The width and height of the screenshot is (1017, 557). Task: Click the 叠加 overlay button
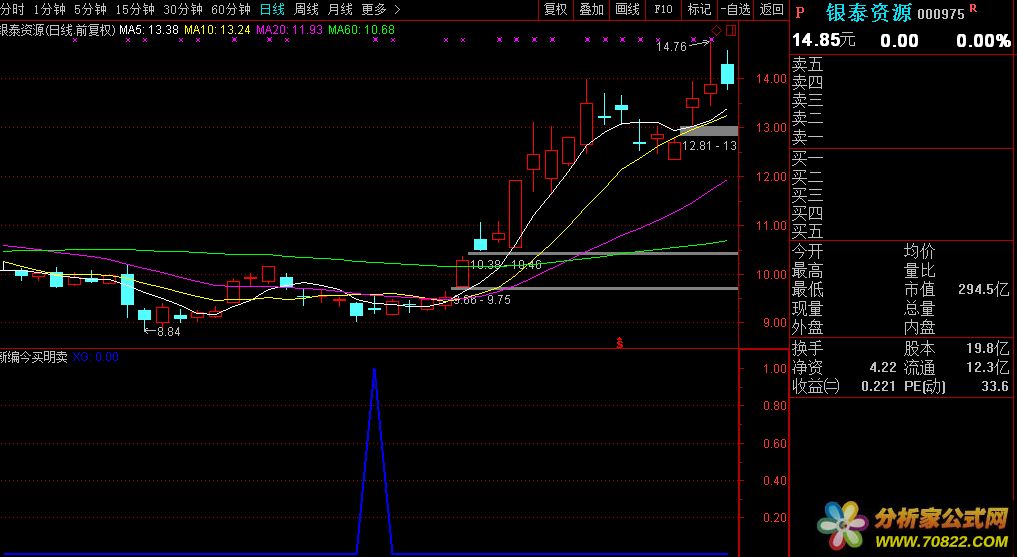pyautogui.click(x=592, y=9)
